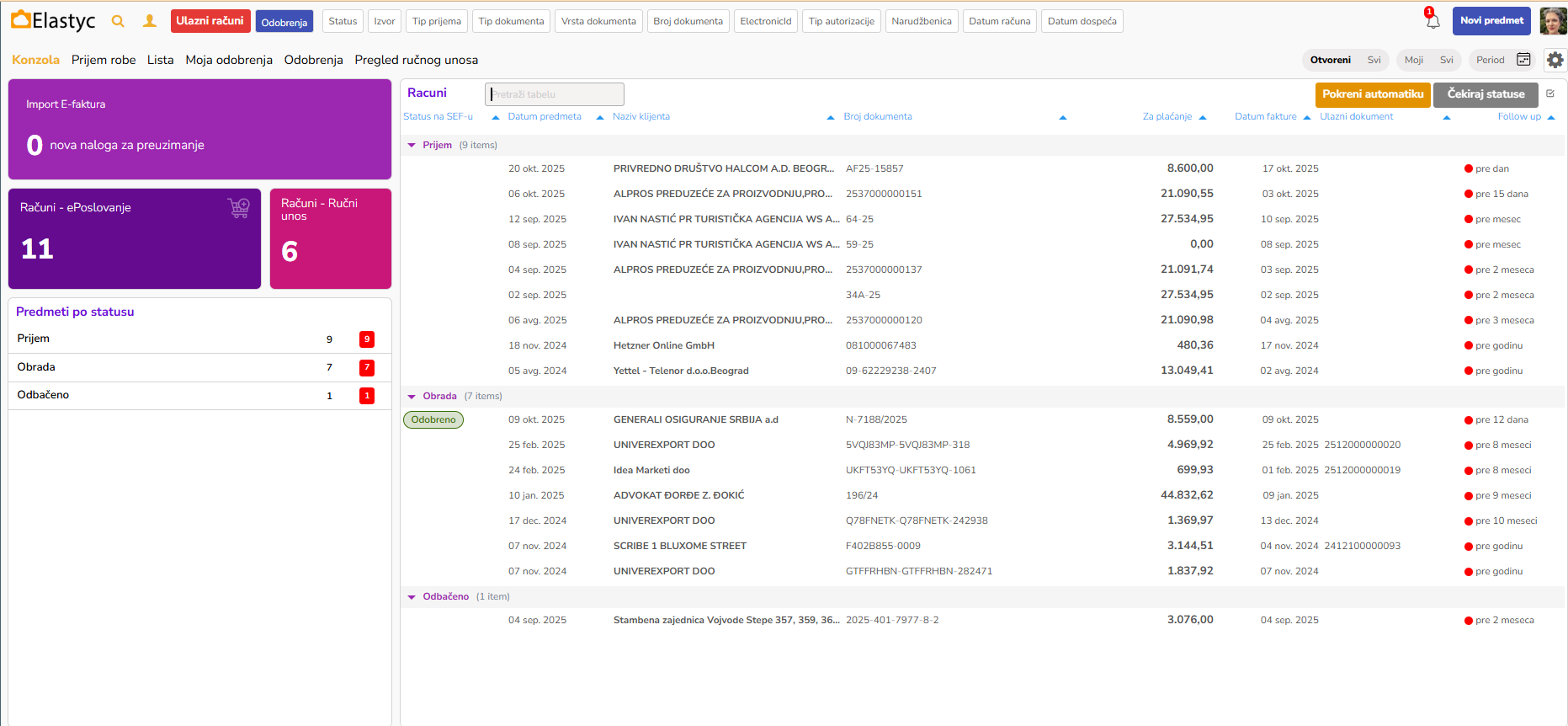Screen dimensions: 1568x726
Task: Open the orange user profile icon
Action: (150, 21)
